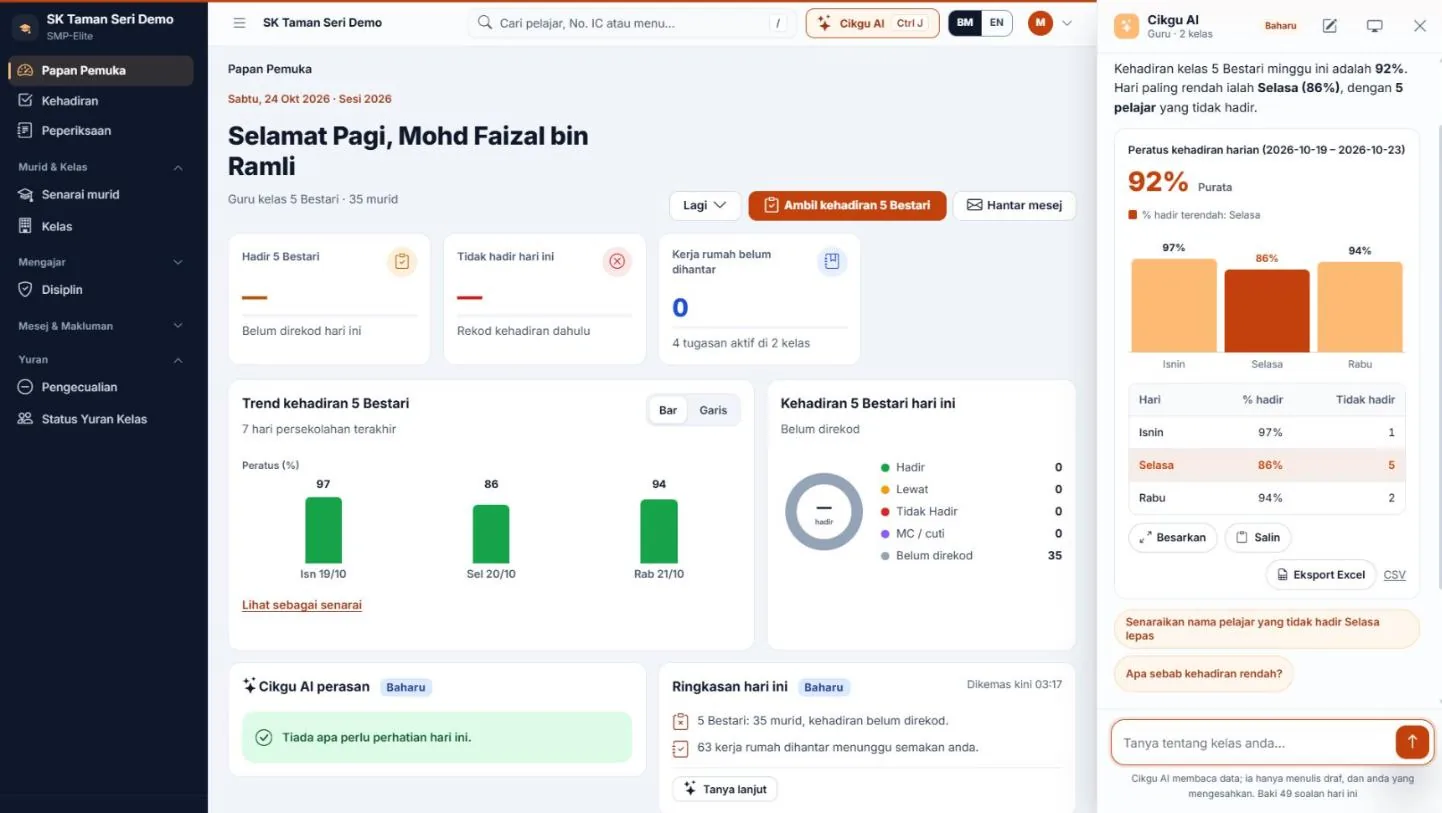Open Disiplin in sidebar
Screen dimensions: 1442x813
[100, 290]
